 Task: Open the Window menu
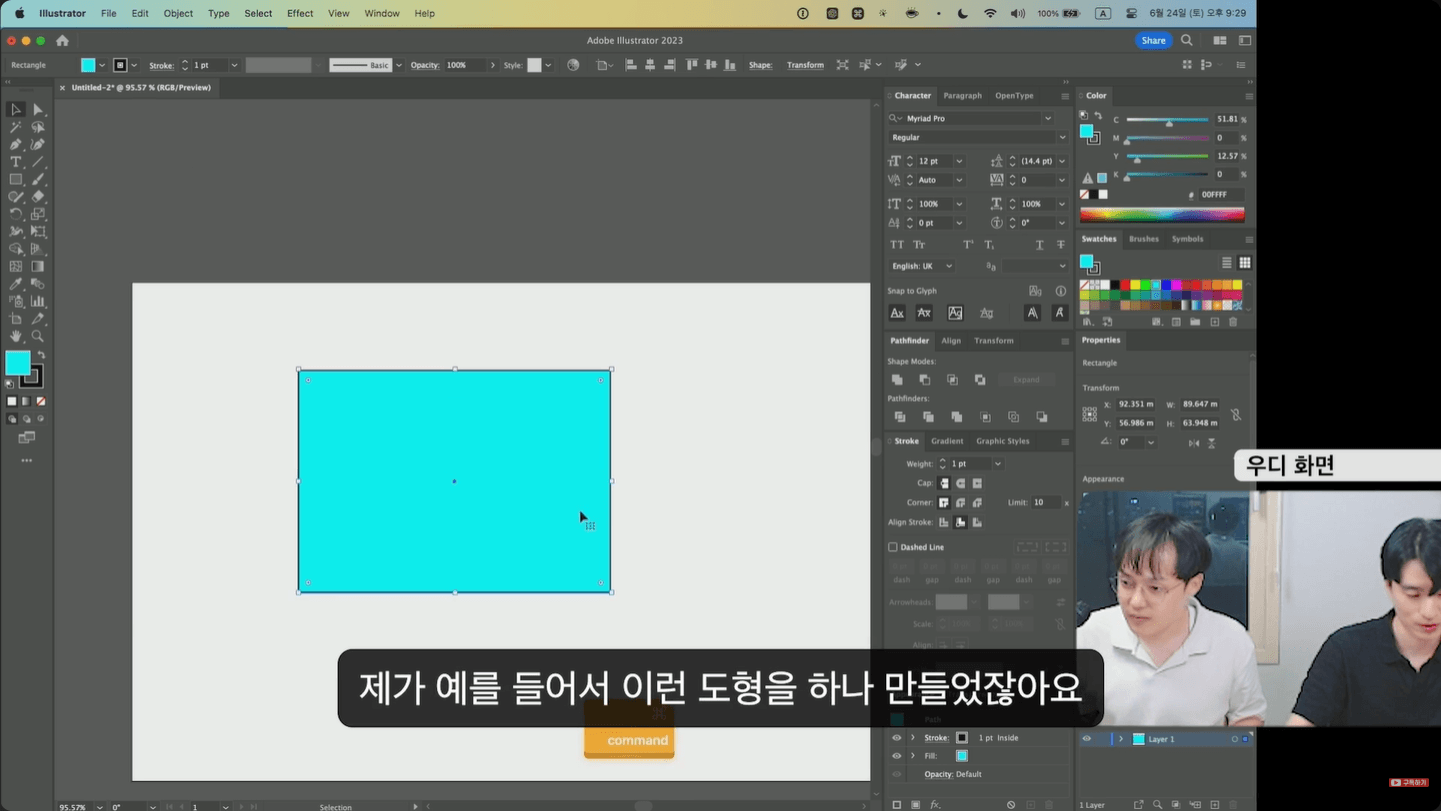382,13
